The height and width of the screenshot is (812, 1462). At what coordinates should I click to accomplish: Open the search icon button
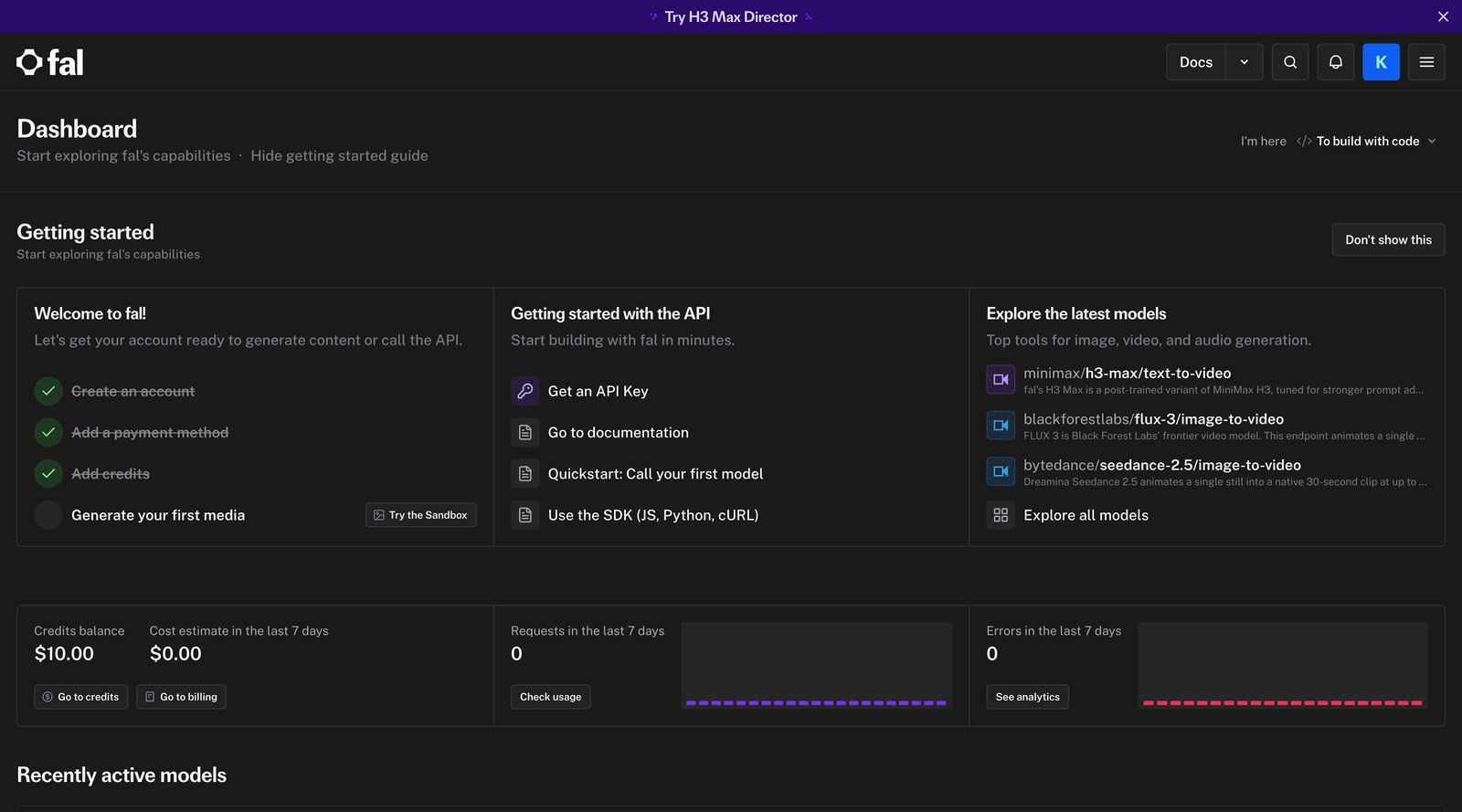tap(1290, 62)
